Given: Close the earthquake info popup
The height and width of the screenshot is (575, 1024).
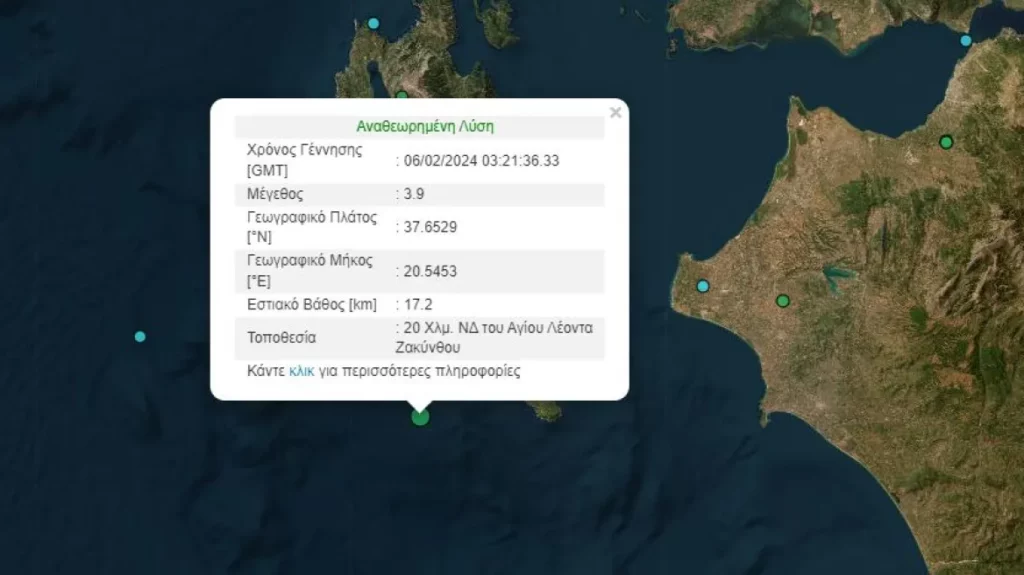Looking at the screenshot, I should pos(615,113).
